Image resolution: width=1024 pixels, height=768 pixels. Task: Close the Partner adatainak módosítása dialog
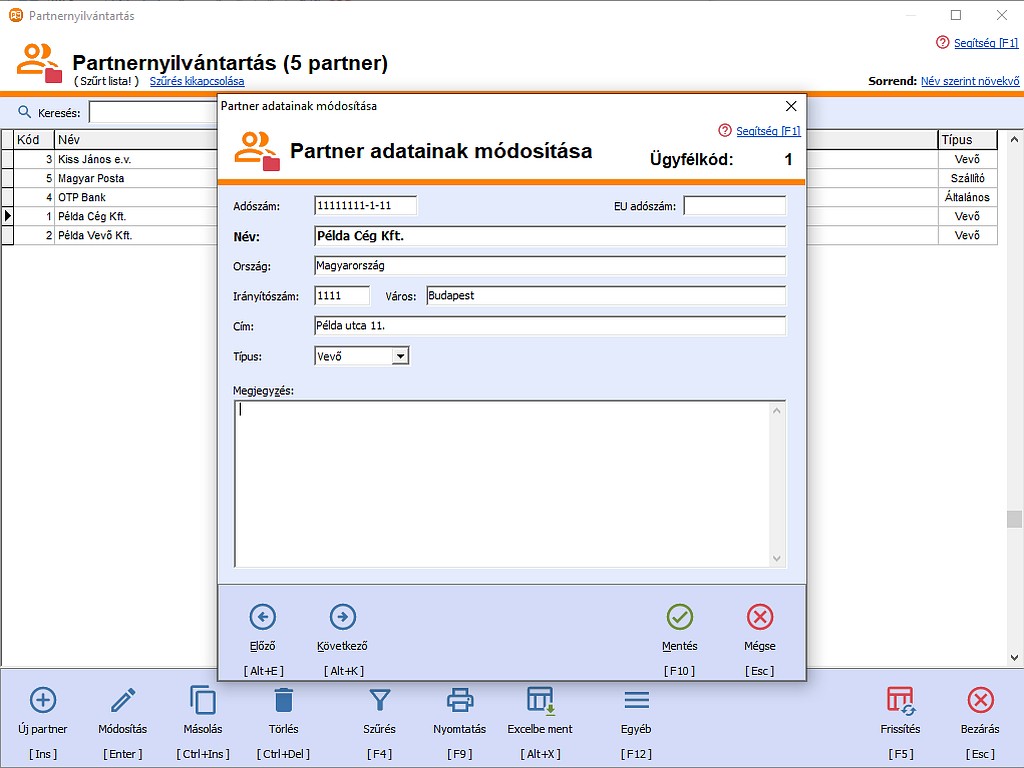click(x=791, y=106)
